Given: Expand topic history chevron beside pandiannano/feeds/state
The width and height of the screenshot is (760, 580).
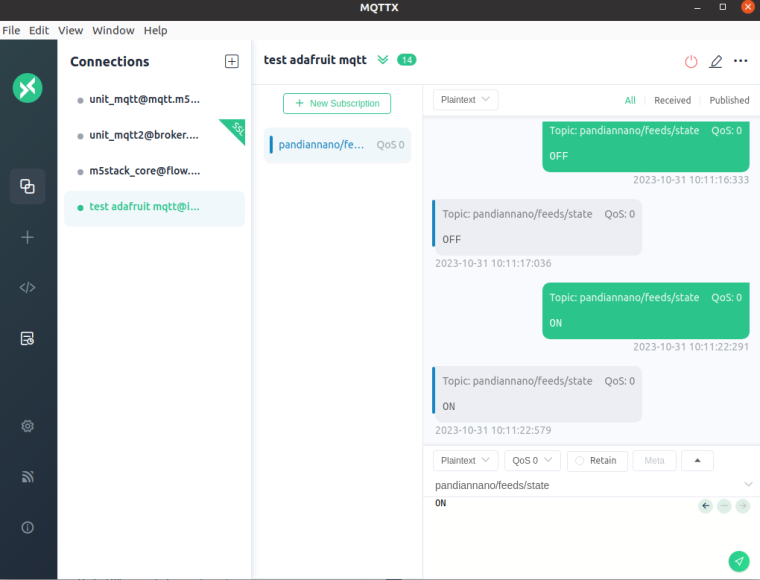Looking at the screenshot, I should (x=748, y=485).
